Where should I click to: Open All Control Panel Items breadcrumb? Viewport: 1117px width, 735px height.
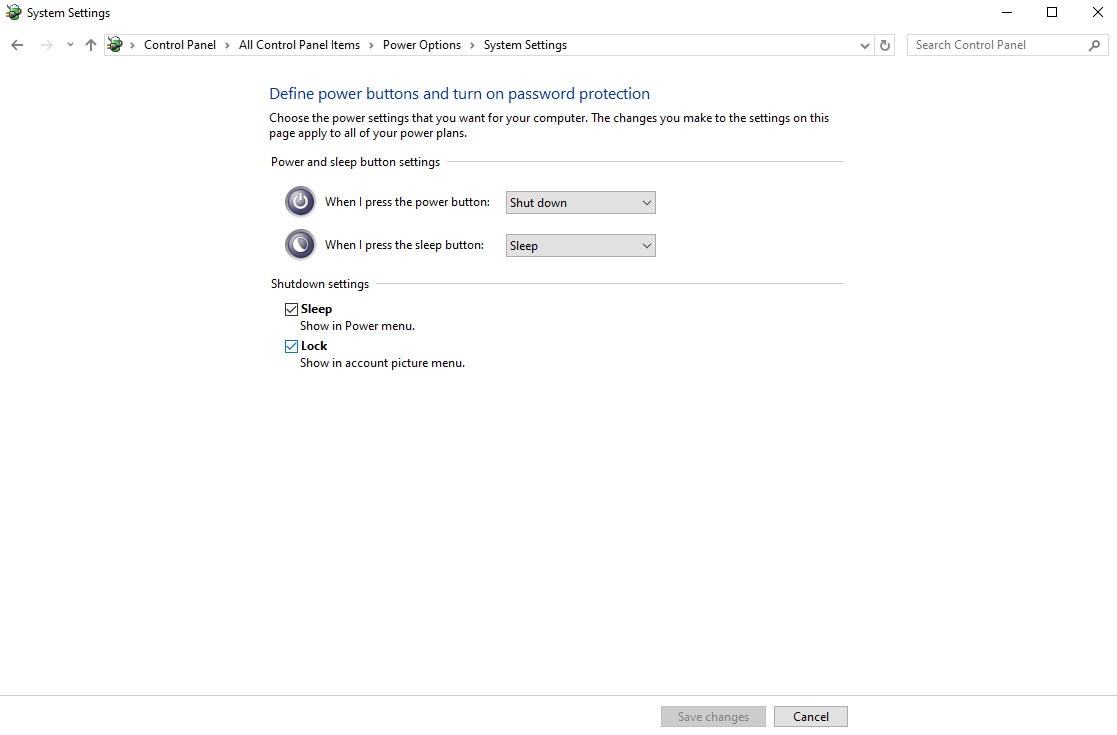point(299,45)
